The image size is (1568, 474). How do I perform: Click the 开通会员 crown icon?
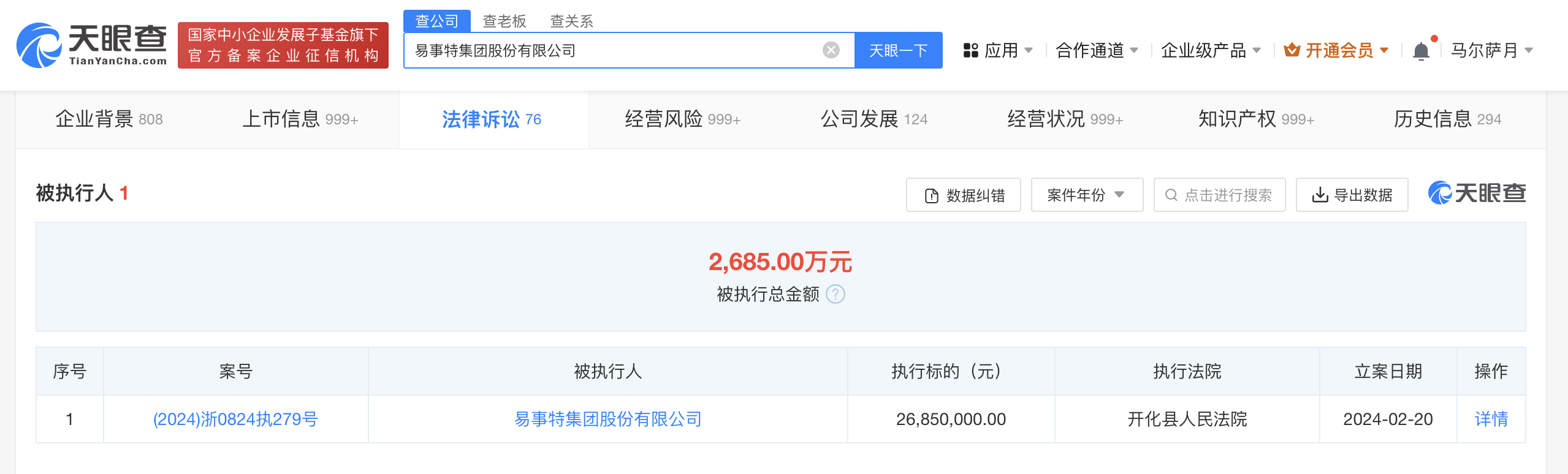tap(1292, 50)
